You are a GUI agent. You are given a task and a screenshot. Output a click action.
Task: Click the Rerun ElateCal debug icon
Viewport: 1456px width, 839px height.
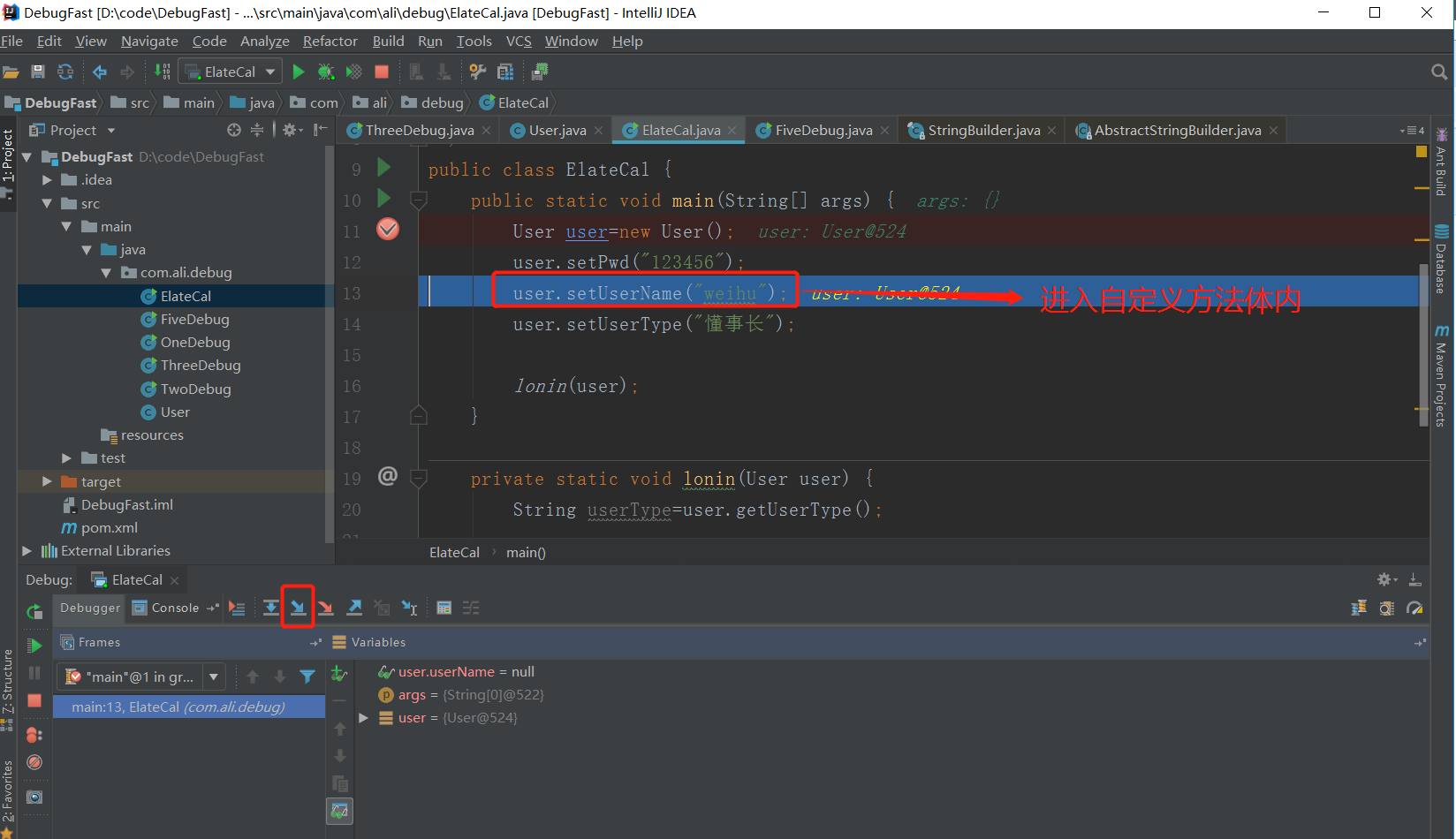pos(34,611)
